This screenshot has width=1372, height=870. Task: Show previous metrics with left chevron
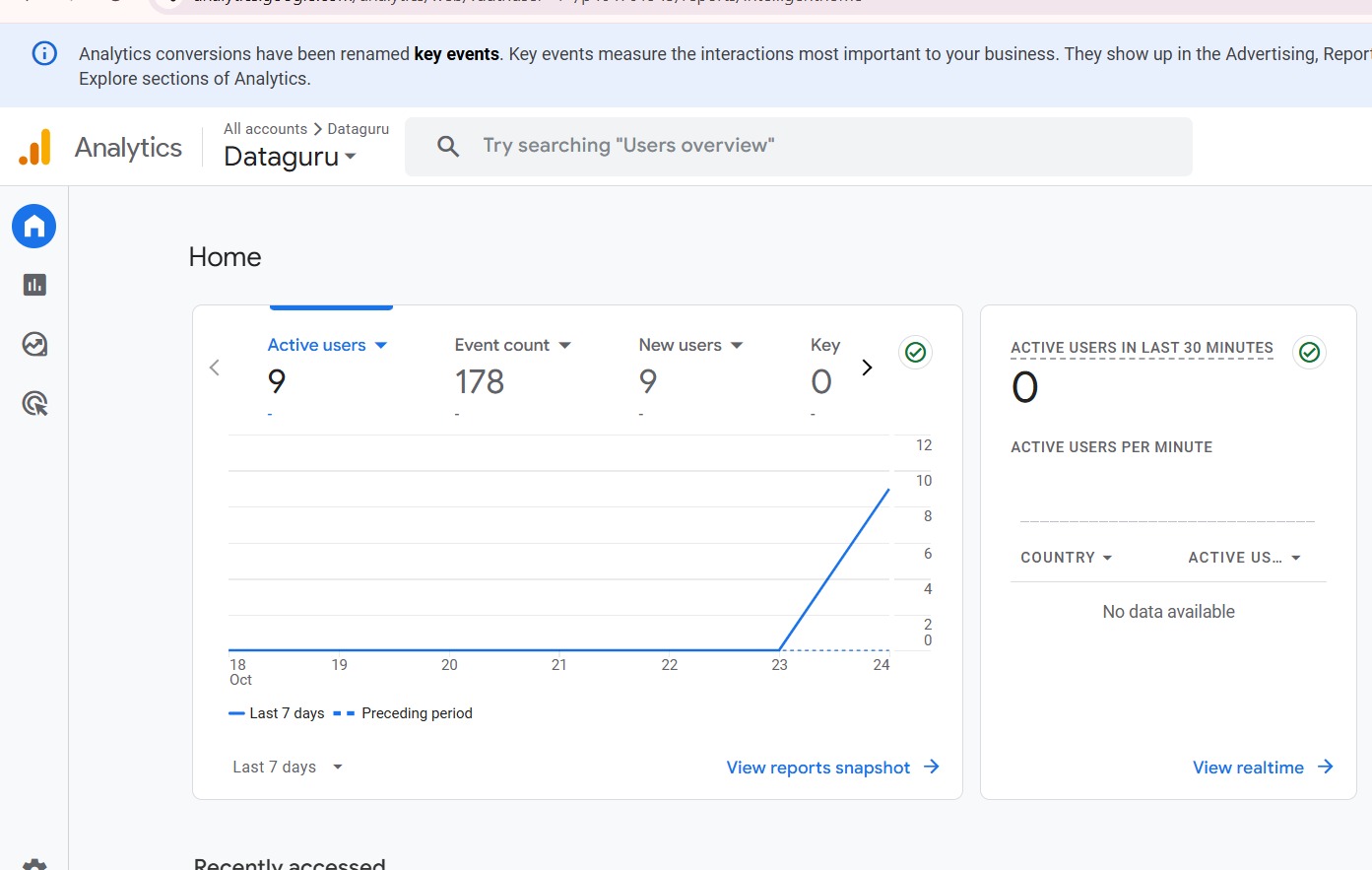tap(215, 368)
